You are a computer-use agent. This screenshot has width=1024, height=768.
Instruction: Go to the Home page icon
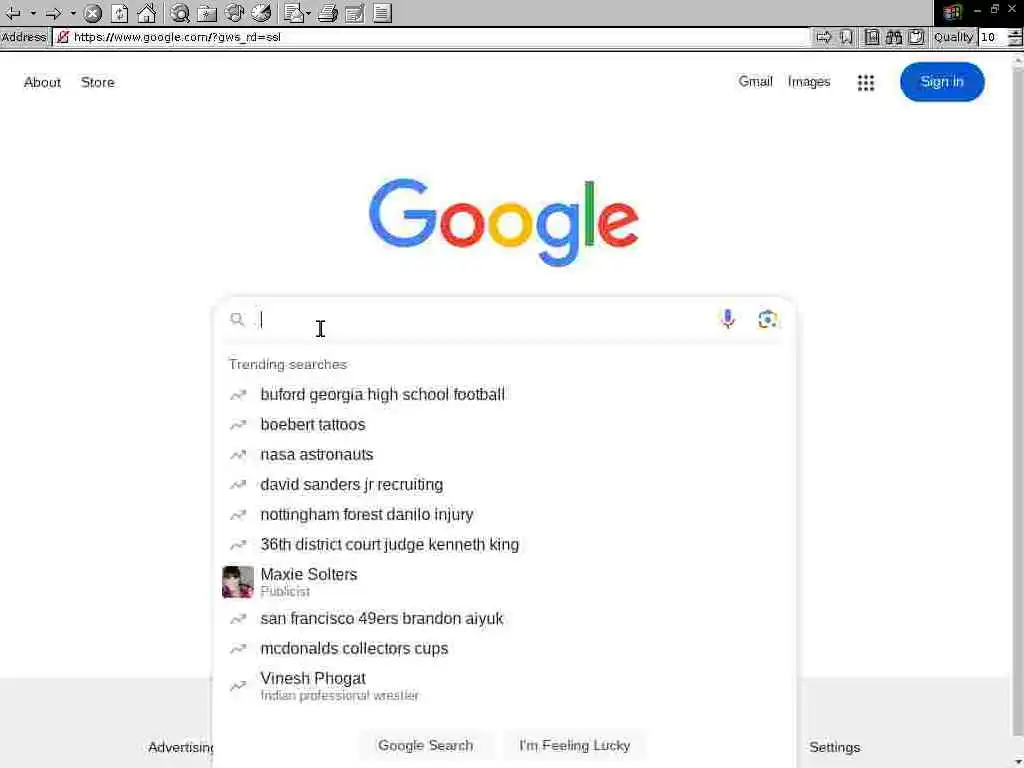[x=147, y=12]
